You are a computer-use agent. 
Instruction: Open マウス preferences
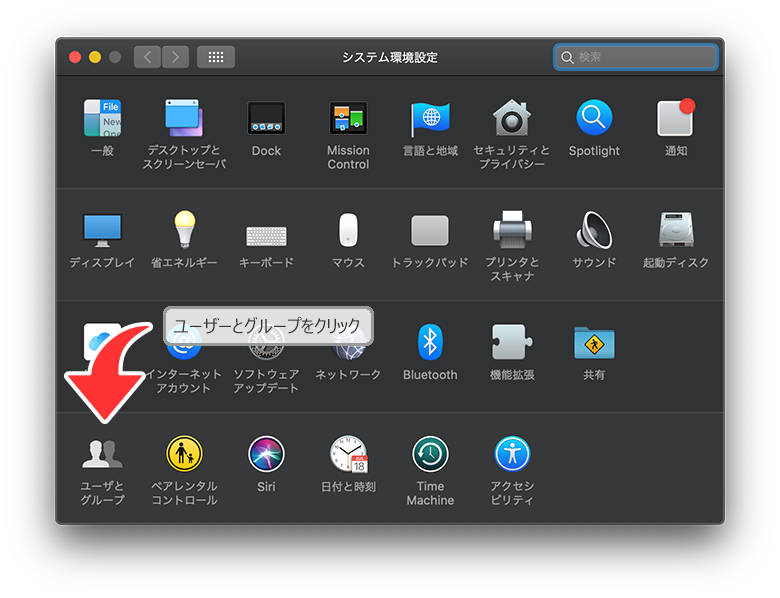(348, 230)
